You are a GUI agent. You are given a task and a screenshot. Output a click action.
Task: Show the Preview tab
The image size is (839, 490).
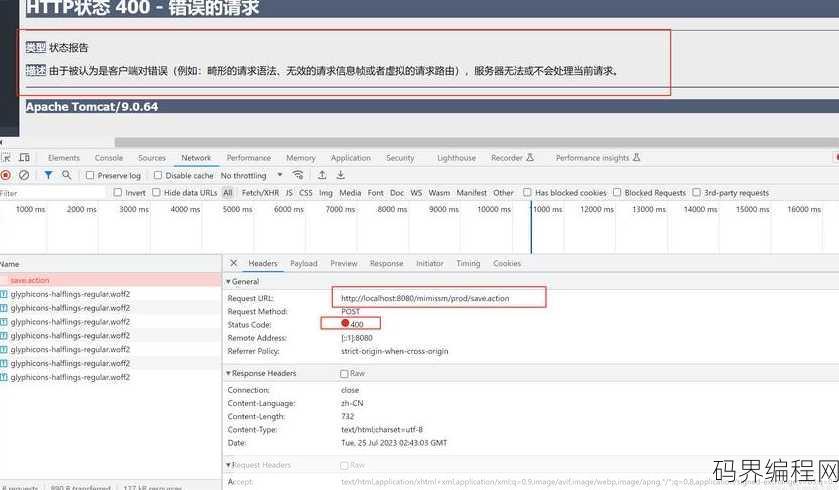(x=344, y=263)
